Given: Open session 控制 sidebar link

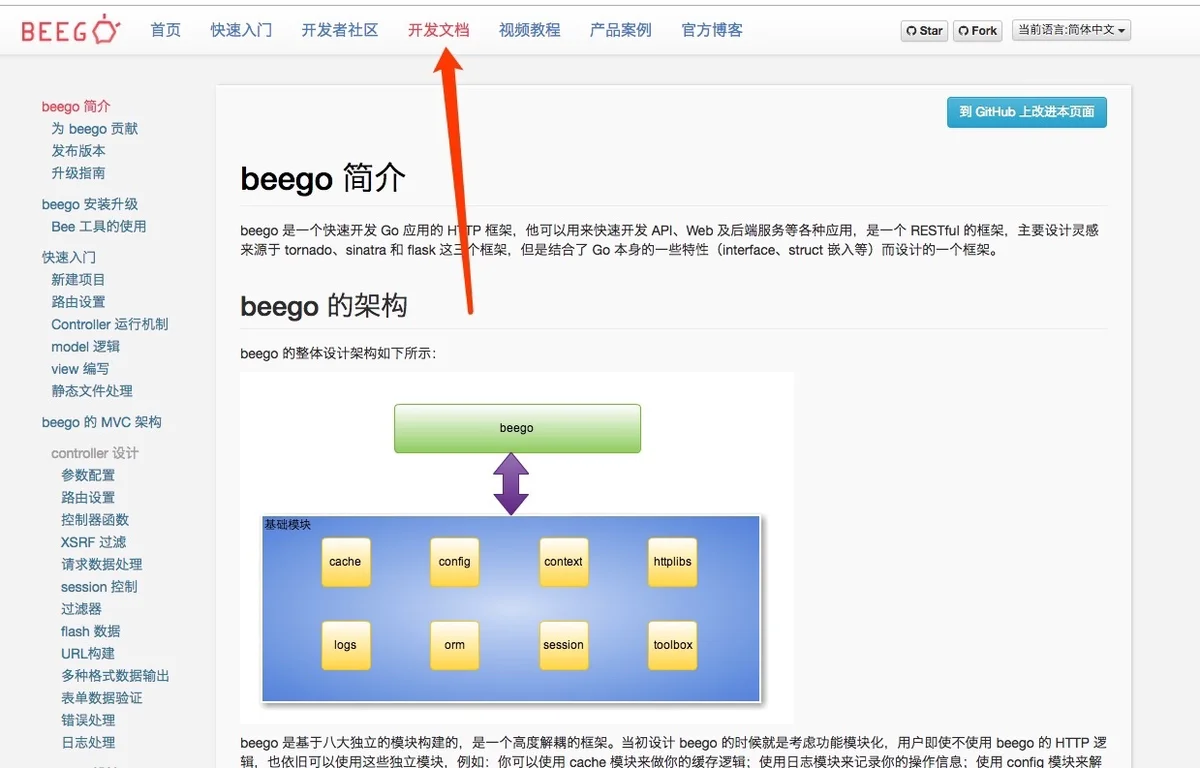Looking at the screenshot, I should point(99,586).
